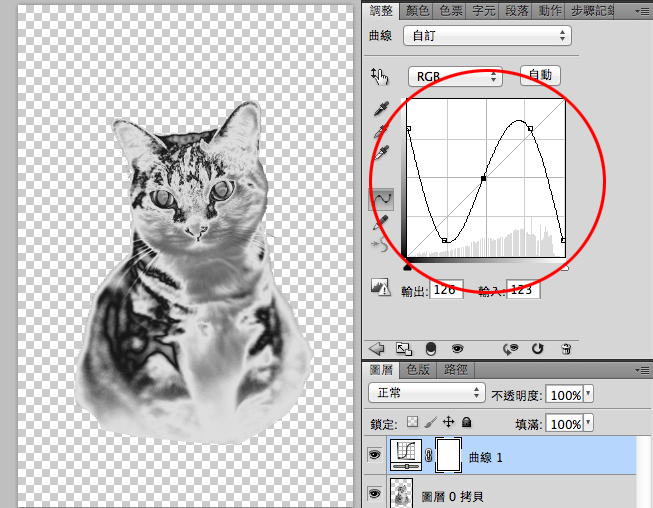This screenshot has height=508, width=653.
Task: Click the 圖層 0 拷貝 layer name
Action: [x=452, y=496]
